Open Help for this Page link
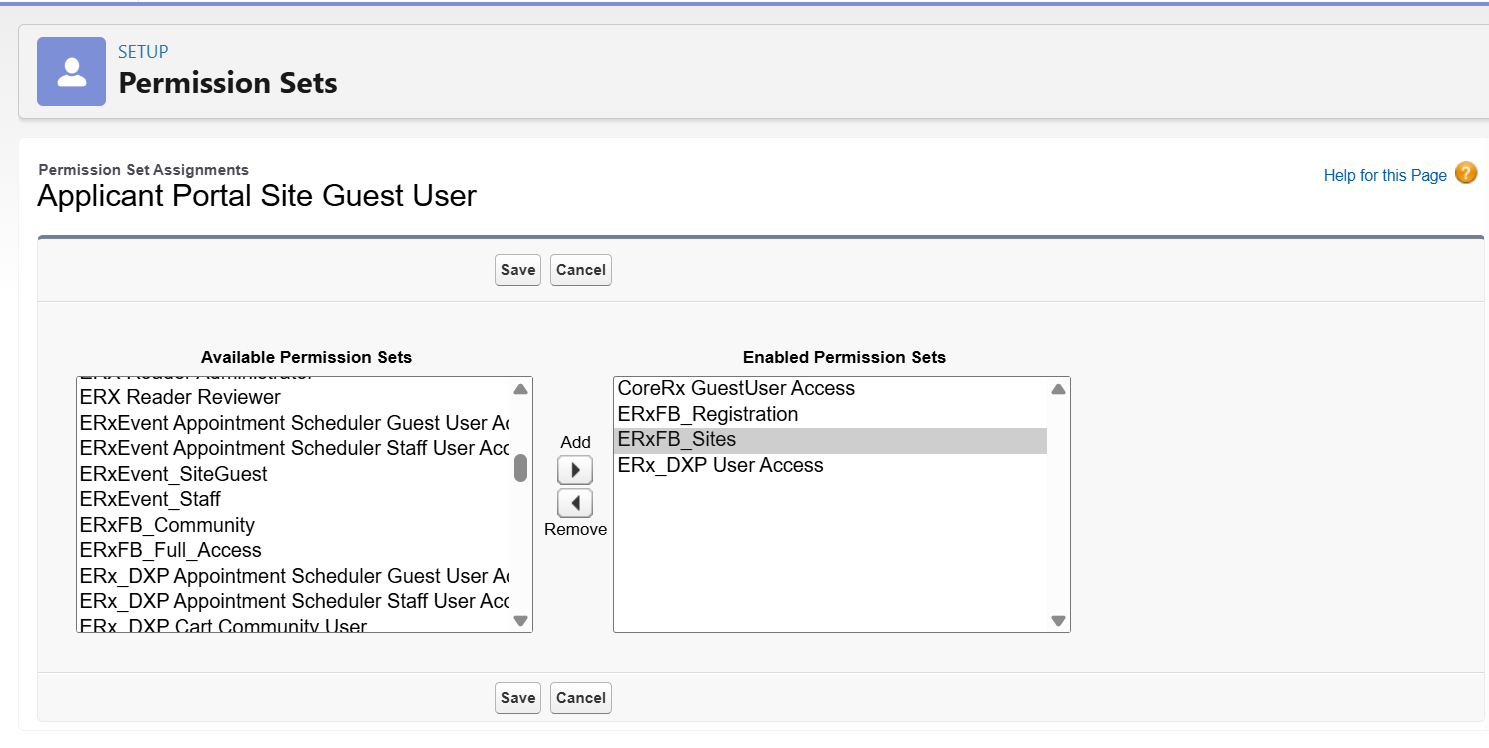1489x748 pixels. [x=1384, y=175]
